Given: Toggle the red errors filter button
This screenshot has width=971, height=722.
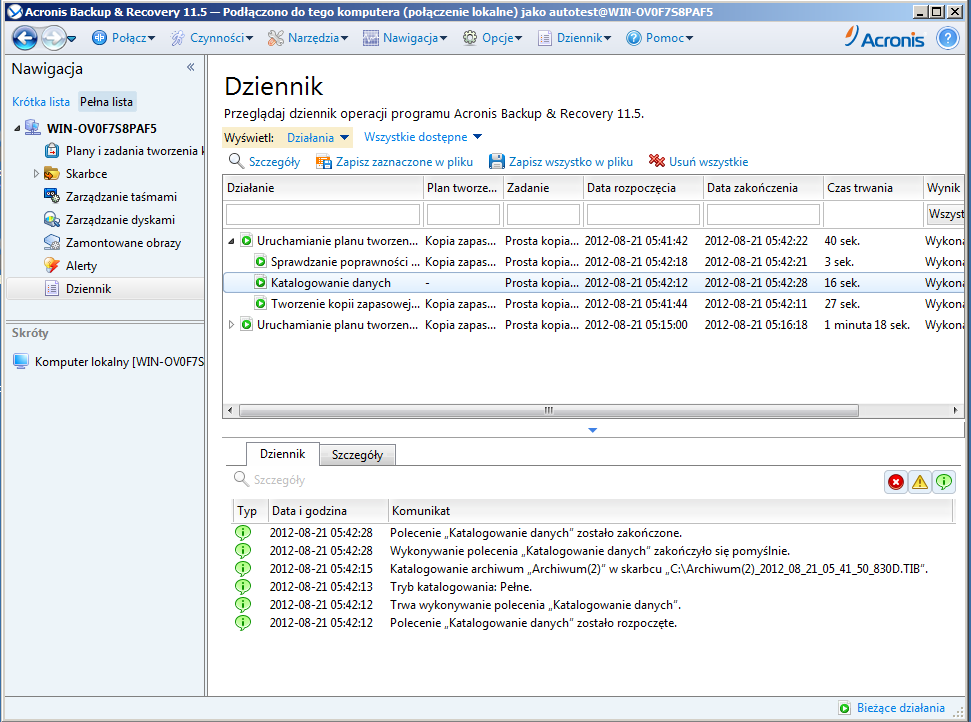Looking at the screenshot, I should [x=896, y=482].
